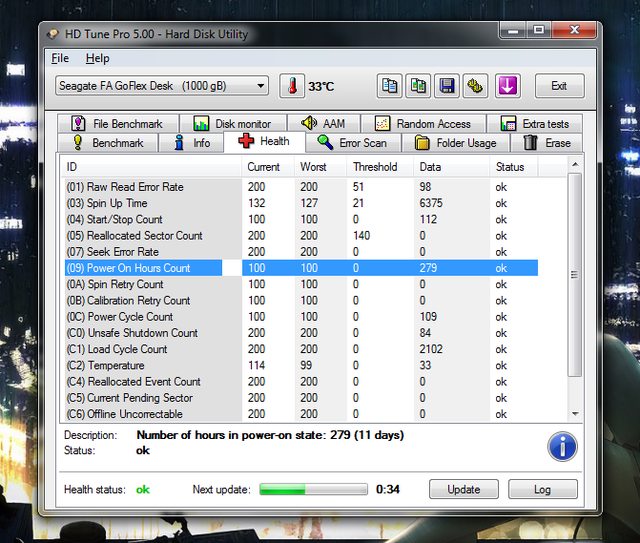
Task: Select the (C0) Unsafe Shutdown Count row
Action: click(x=301, y=333)
